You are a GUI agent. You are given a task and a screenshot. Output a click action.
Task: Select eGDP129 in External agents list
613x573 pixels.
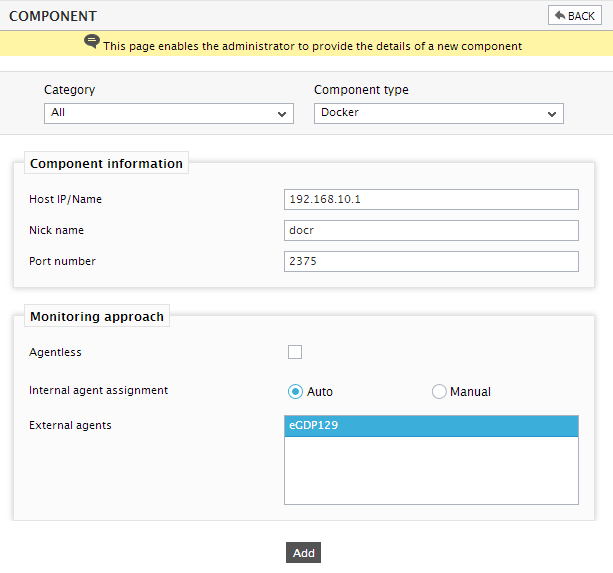click(x=431, y=426)
